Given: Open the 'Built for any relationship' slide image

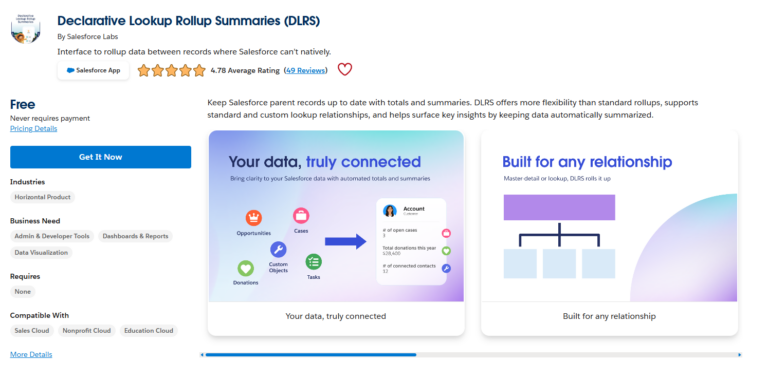Looking at the screenshot, I should coord(609,216).
